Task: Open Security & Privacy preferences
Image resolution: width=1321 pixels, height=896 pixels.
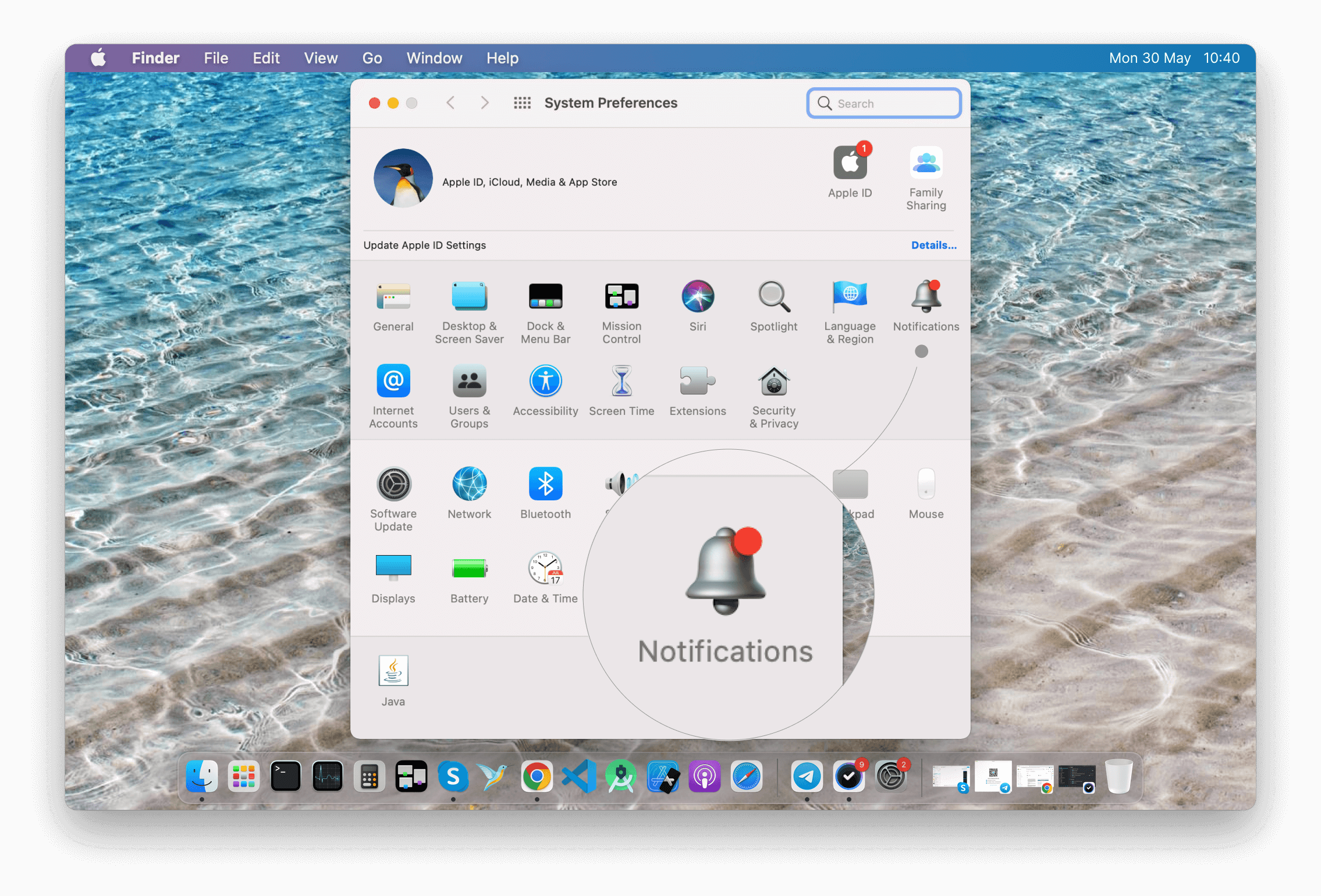Action: (773, 397)
